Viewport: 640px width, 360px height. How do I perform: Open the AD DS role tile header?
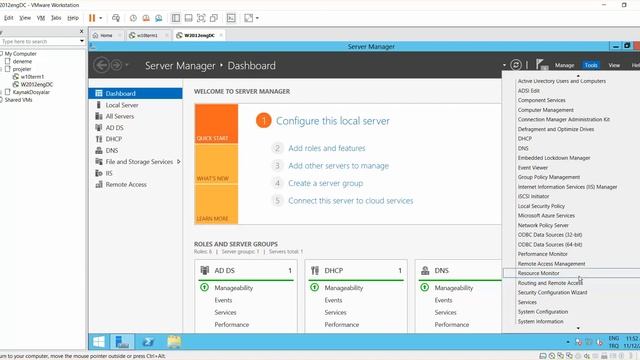(x=246, y=270)
